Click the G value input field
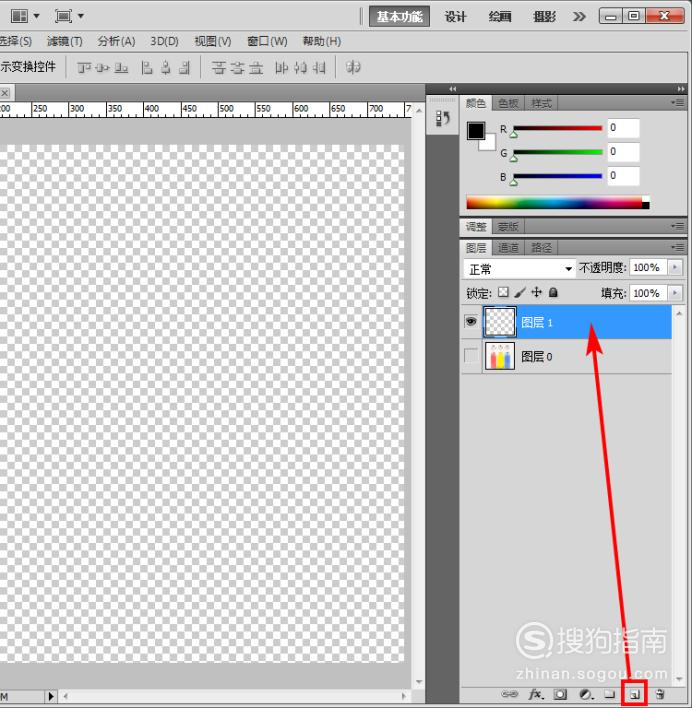The image size is (692, 708). [623, 152]
